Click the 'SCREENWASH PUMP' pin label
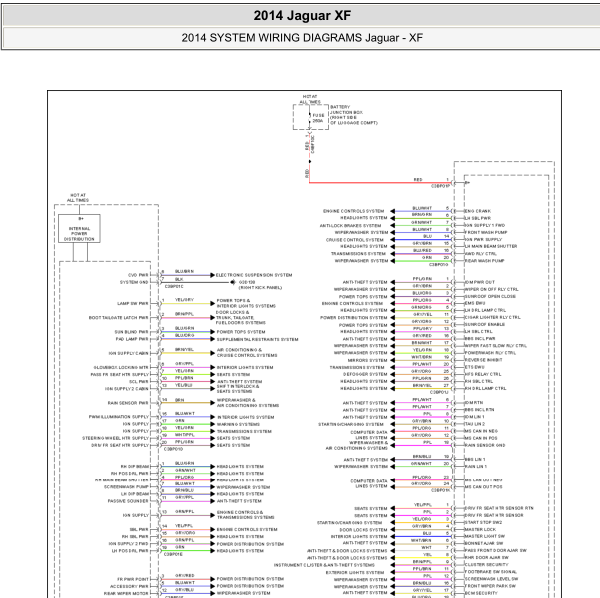 pos(126,487)
